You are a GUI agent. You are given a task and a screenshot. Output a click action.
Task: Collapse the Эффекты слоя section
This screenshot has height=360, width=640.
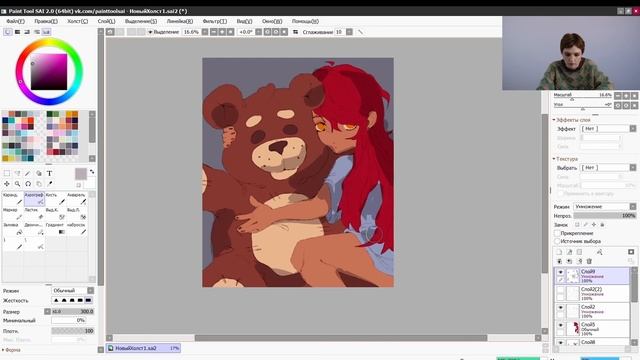[x=554, y=120]
